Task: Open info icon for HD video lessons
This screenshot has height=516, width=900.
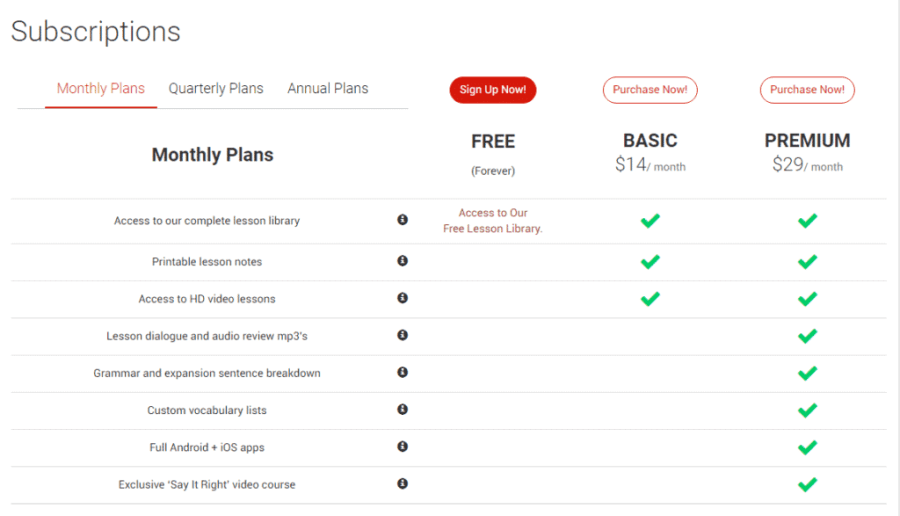Action: [402, 298]
